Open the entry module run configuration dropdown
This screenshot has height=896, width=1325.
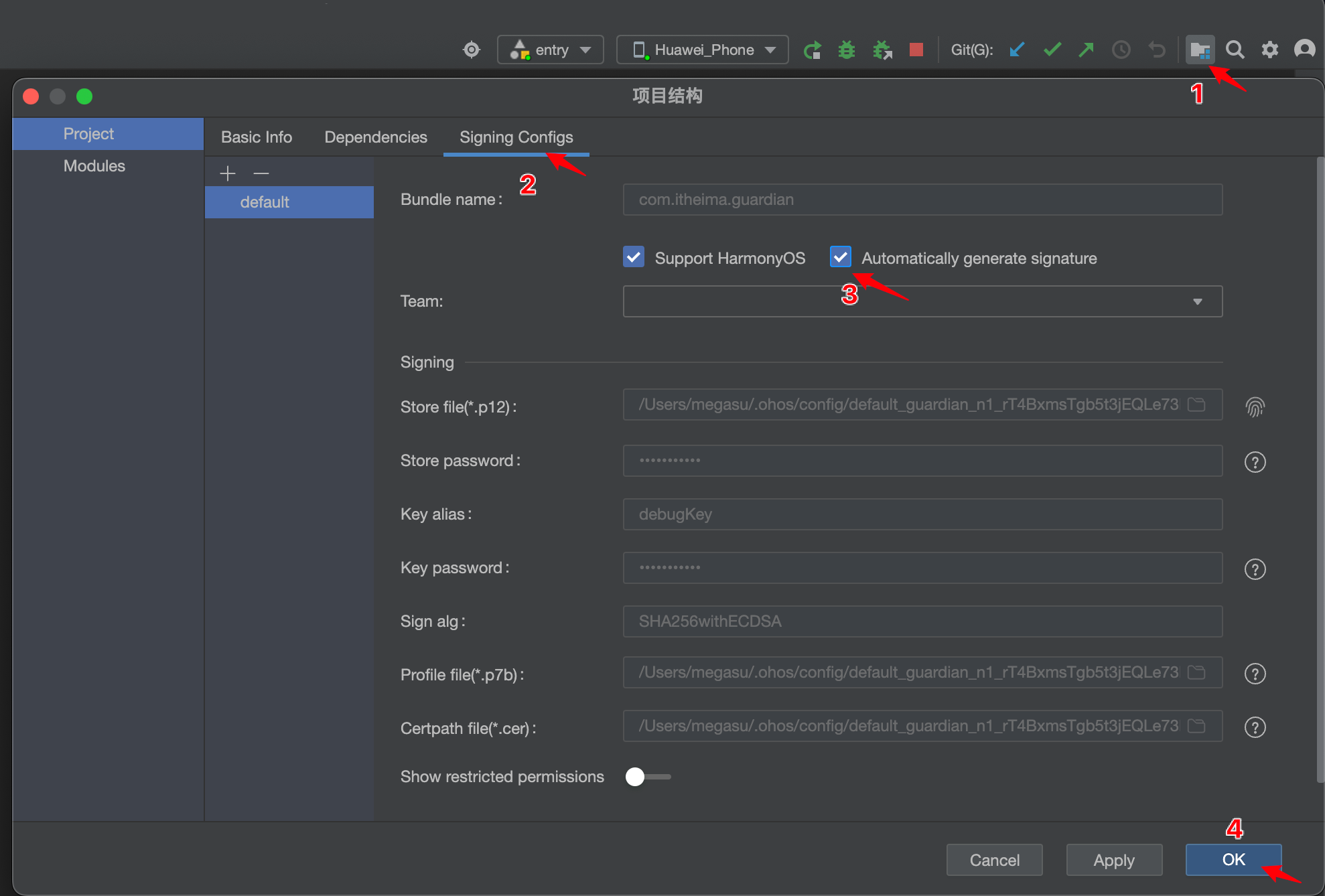(550, 50)
